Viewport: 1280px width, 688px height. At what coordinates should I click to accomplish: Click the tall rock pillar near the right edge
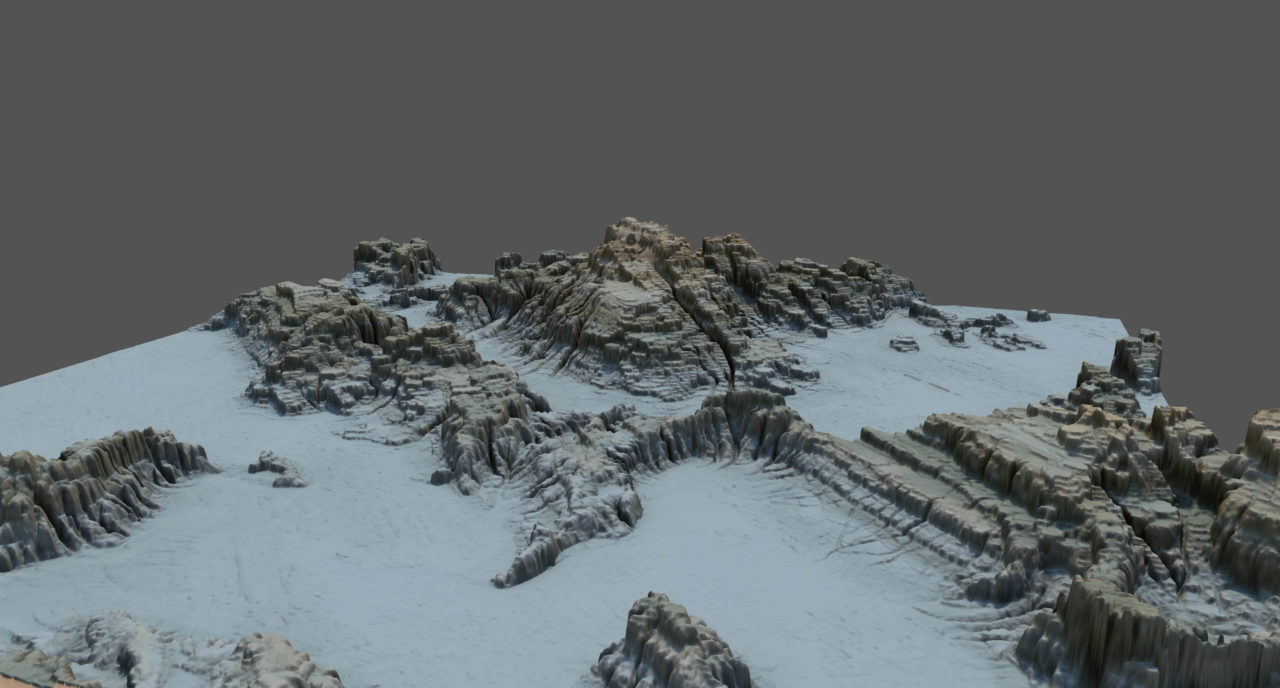tap(1139, 358)
